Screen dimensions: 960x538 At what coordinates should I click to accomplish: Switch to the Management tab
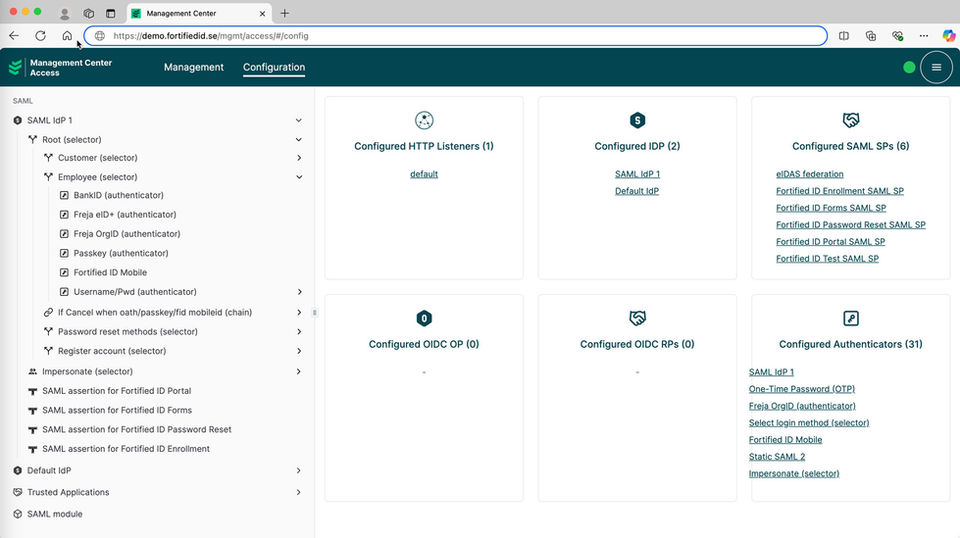pyautogui.click(x=193, y=67)
